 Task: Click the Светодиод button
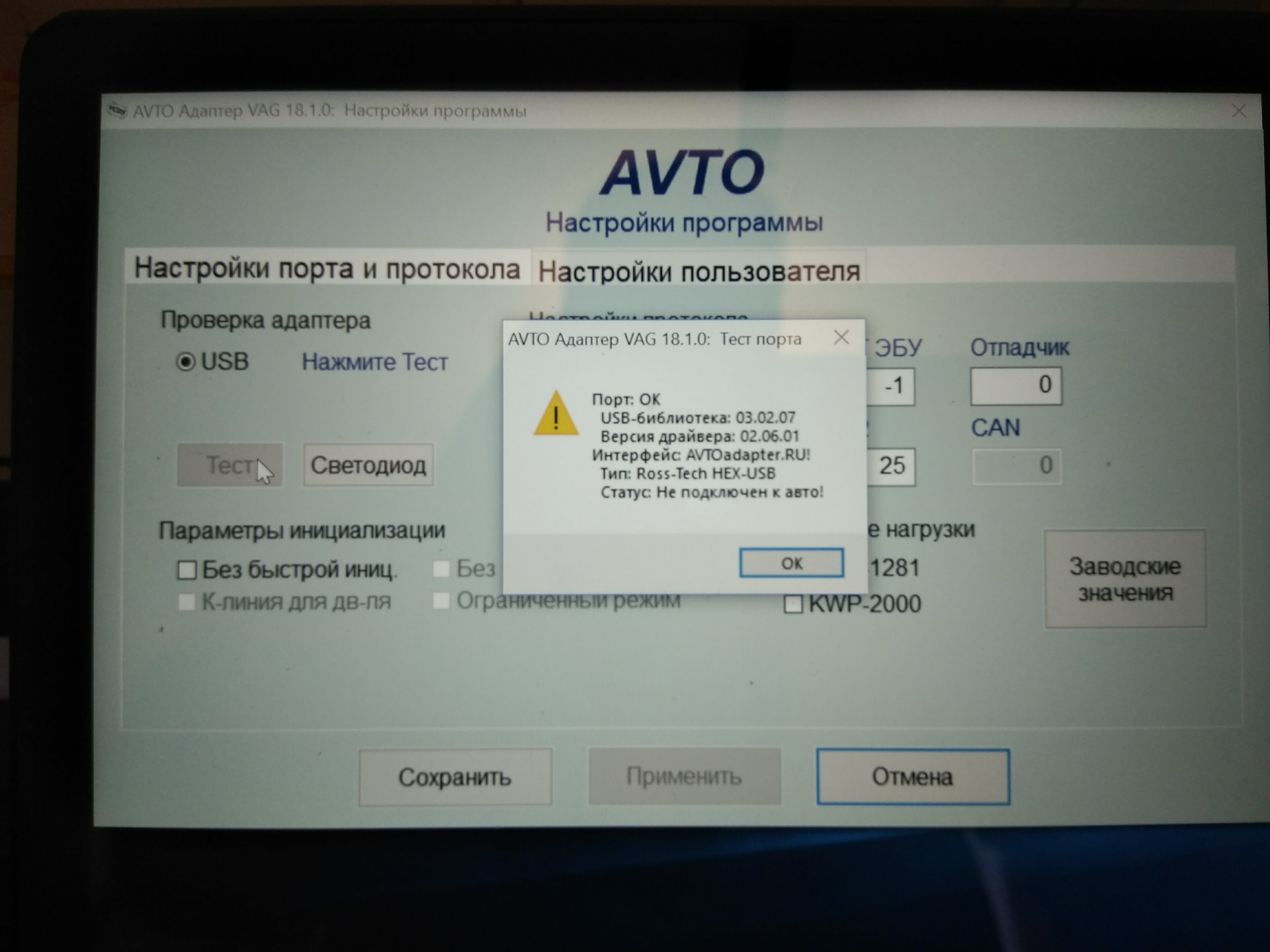tap(368, 465)
